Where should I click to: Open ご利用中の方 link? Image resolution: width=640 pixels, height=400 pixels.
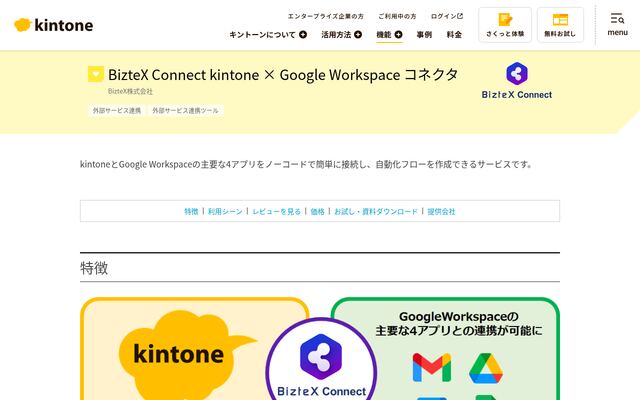coord(397,16)
